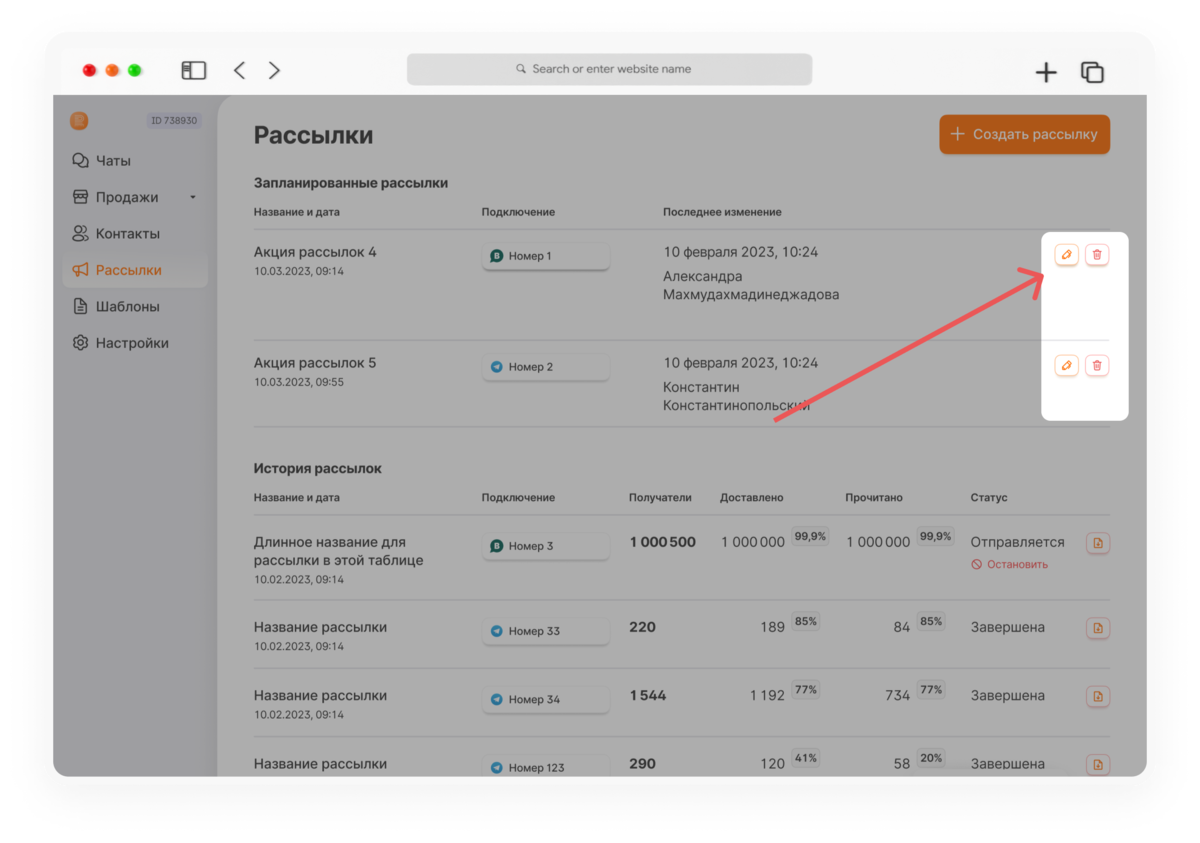1200x843 pixels.
Task: Click the ID 738930 badge
Action: click(175, 121)
